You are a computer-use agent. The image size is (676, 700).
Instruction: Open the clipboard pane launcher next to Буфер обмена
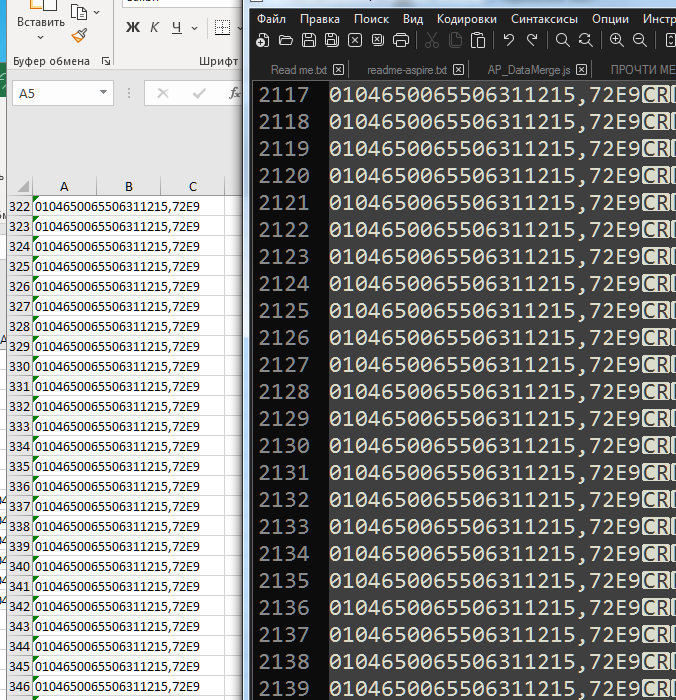point(106,61)
